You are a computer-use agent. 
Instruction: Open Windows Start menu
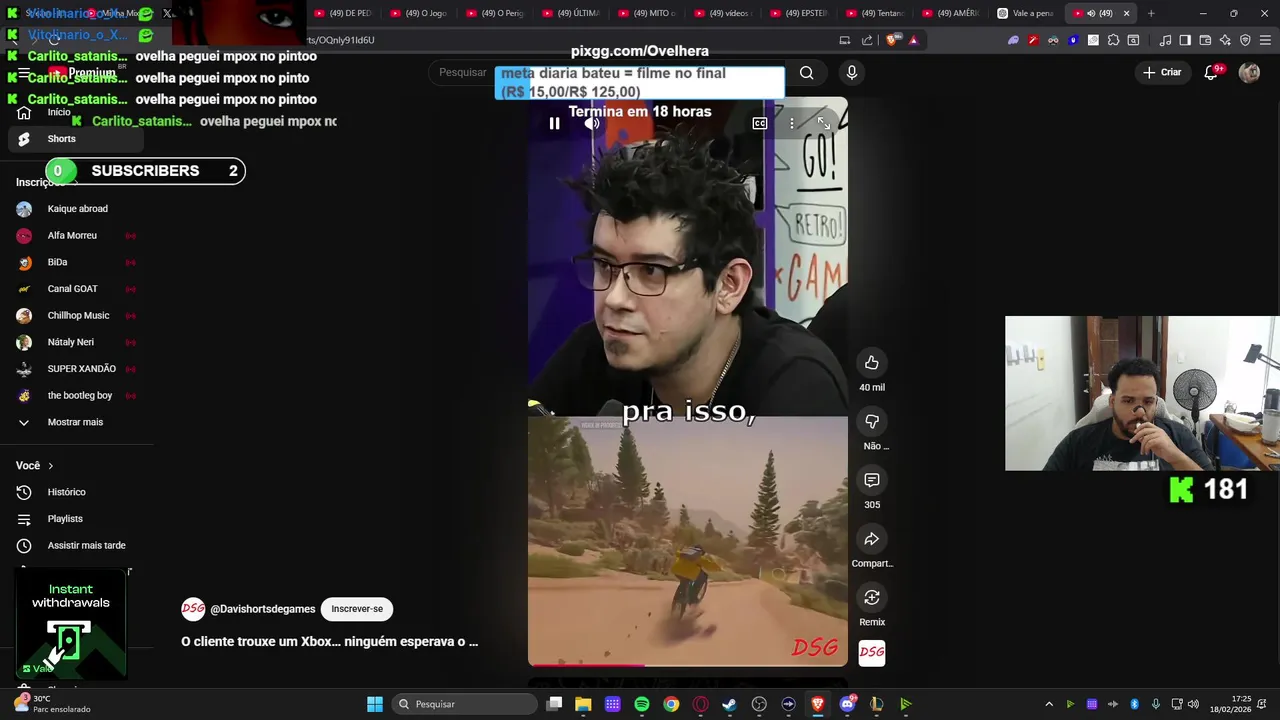(x=375, y=704)
